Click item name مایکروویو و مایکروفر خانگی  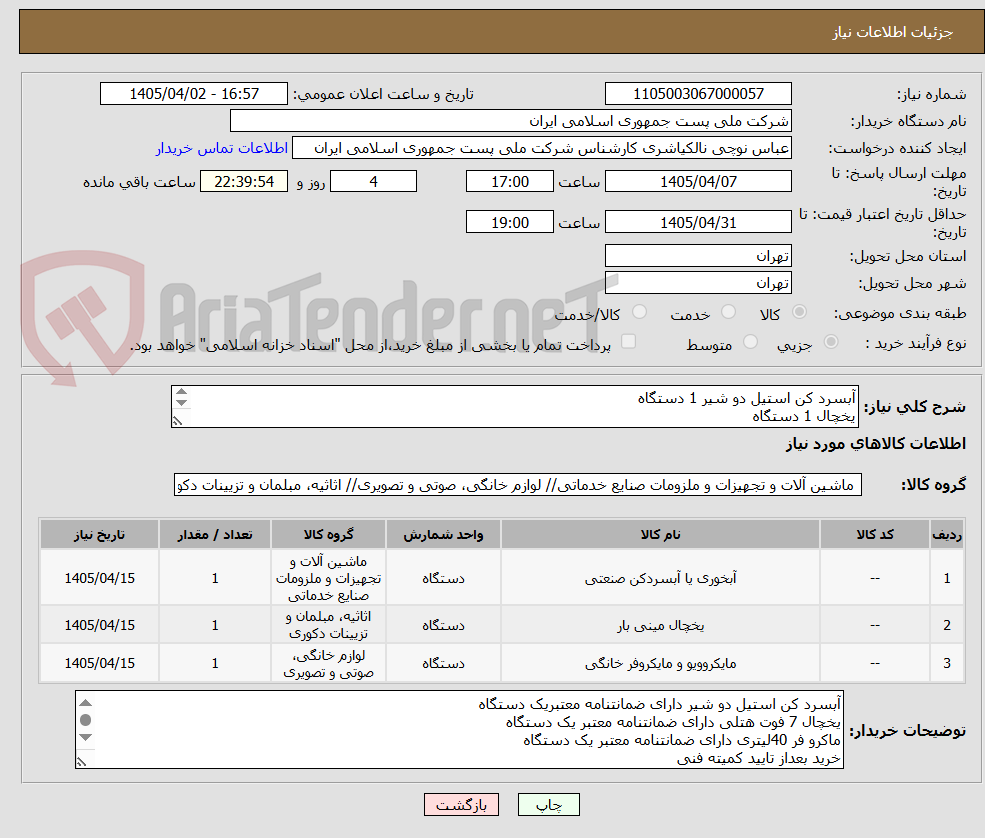point(660,663)
